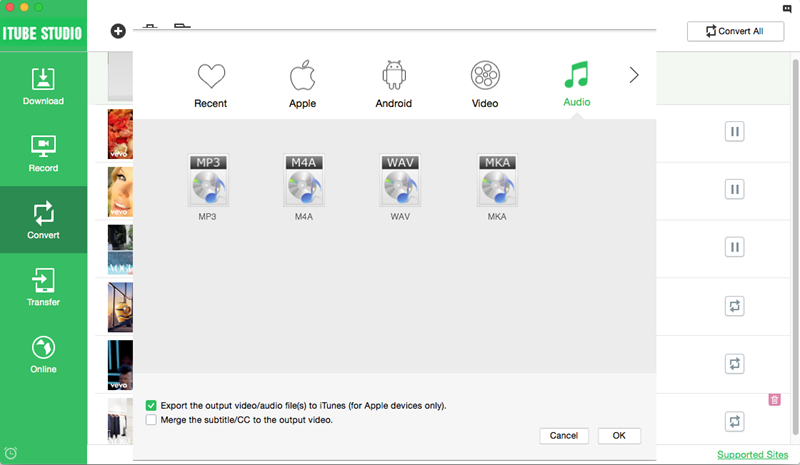This screenshot has height=465, width=800.
Task: Click the iTube Studio logo
Action: [x=42, y=33]
